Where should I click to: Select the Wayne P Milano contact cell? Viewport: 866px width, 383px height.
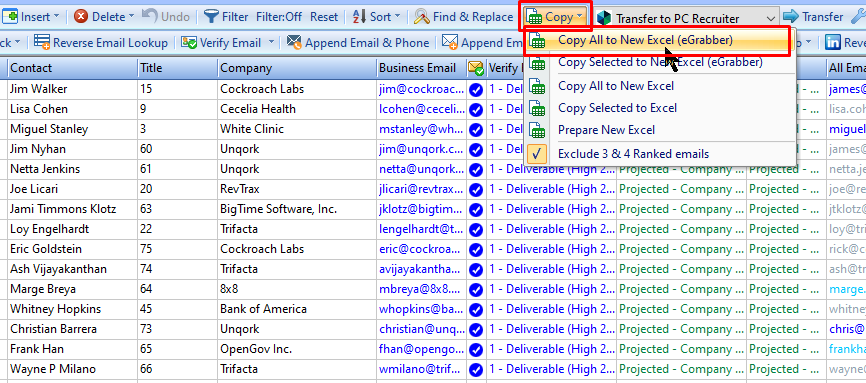pos(72,369)
